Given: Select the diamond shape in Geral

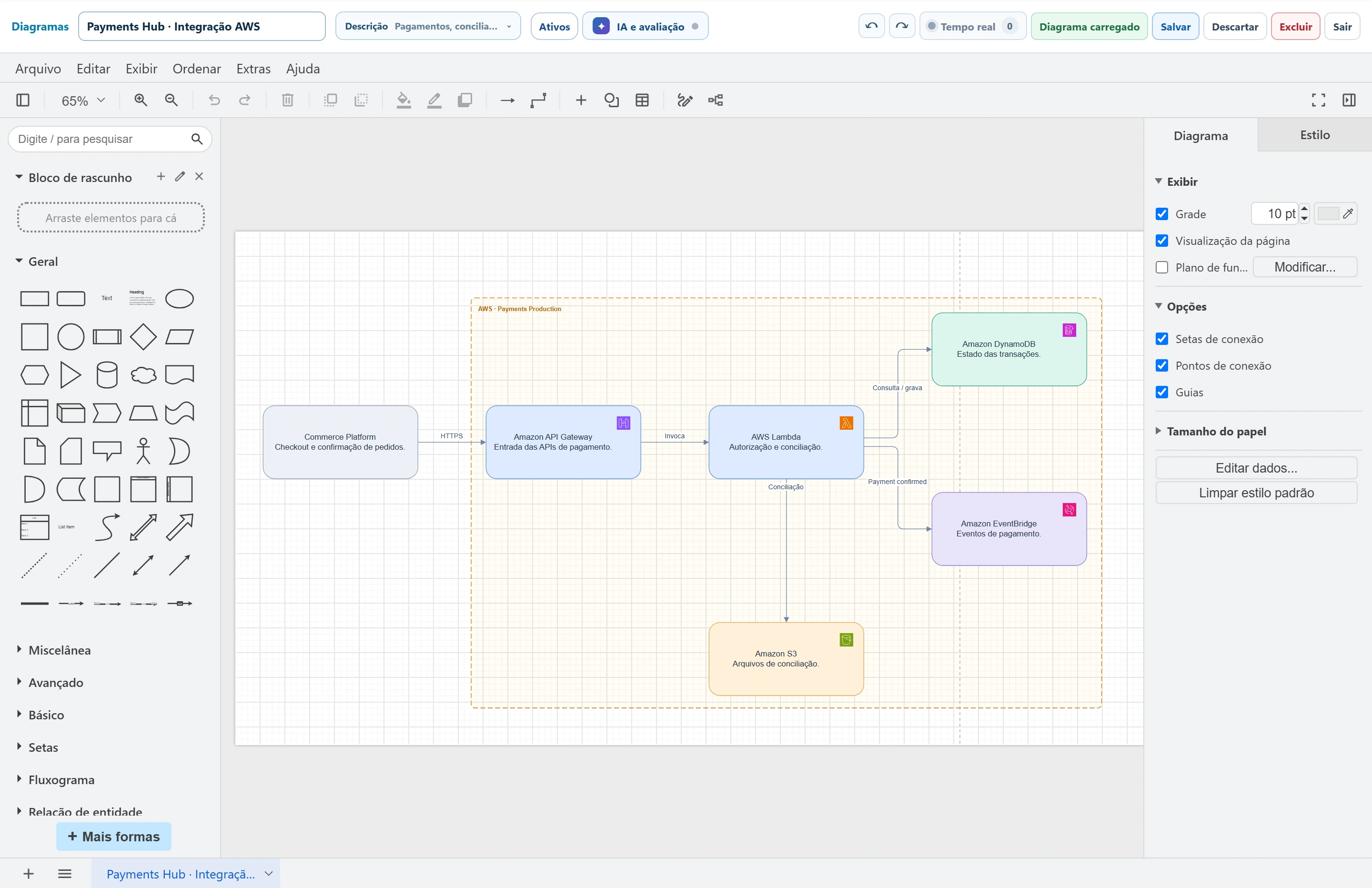Looking at the screenshot, I should 143,337.
